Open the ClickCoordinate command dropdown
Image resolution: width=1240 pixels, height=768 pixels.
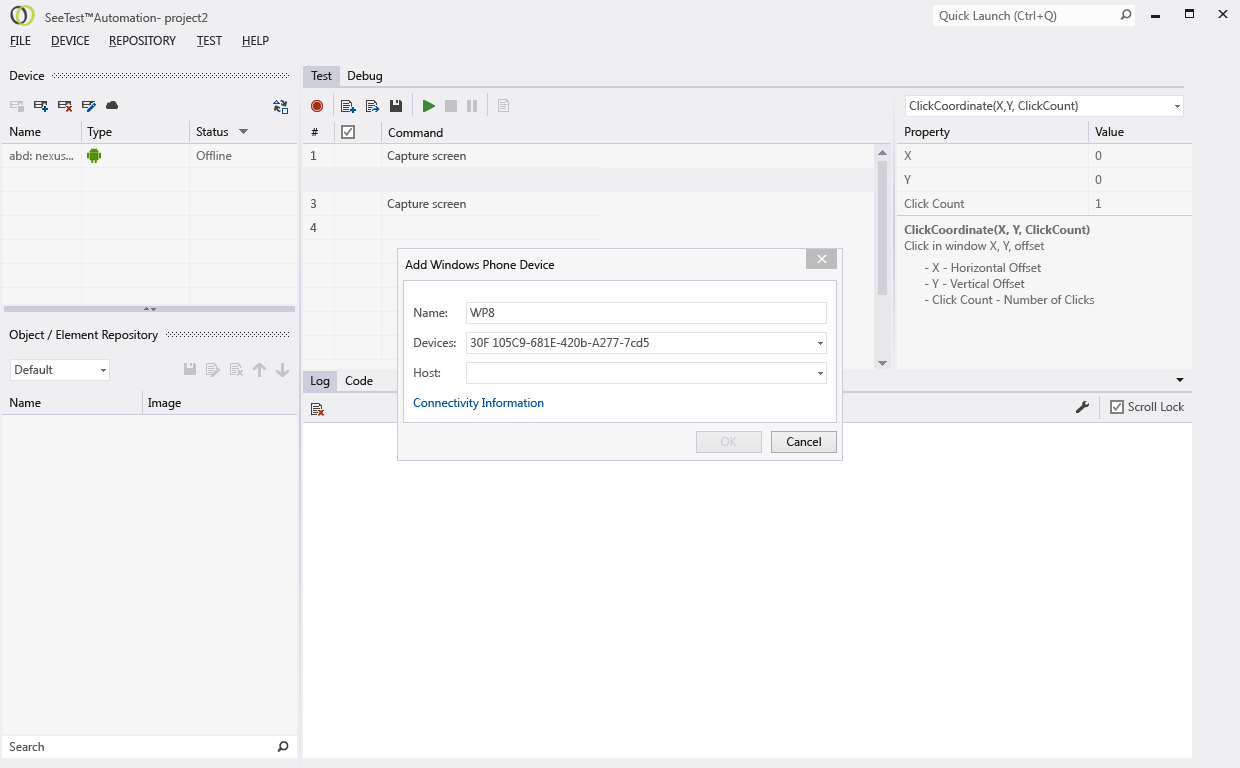tap(1176, 106)
